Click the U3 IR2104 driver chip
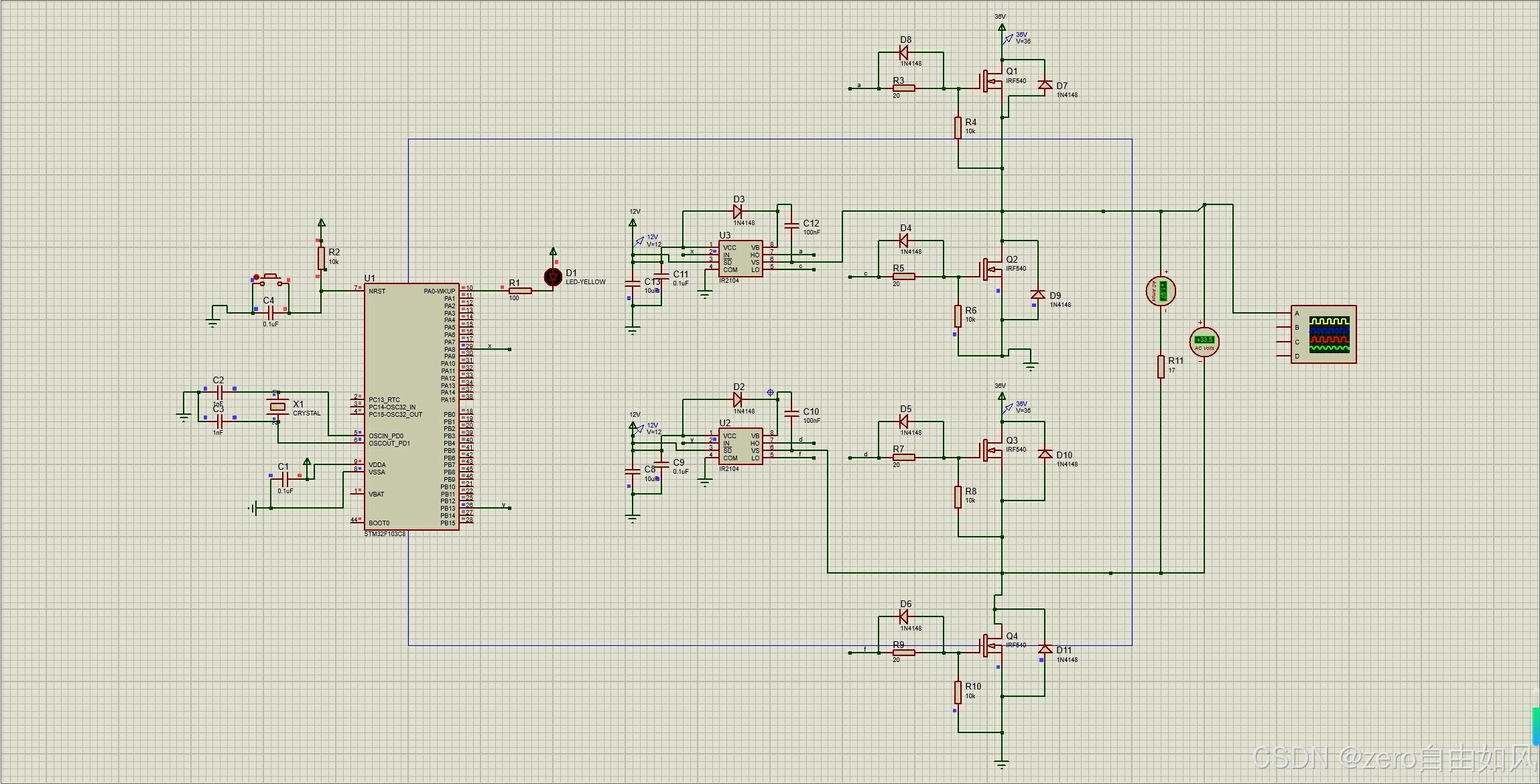Viewport: 1540px width, 784px height. click(741, 259)
